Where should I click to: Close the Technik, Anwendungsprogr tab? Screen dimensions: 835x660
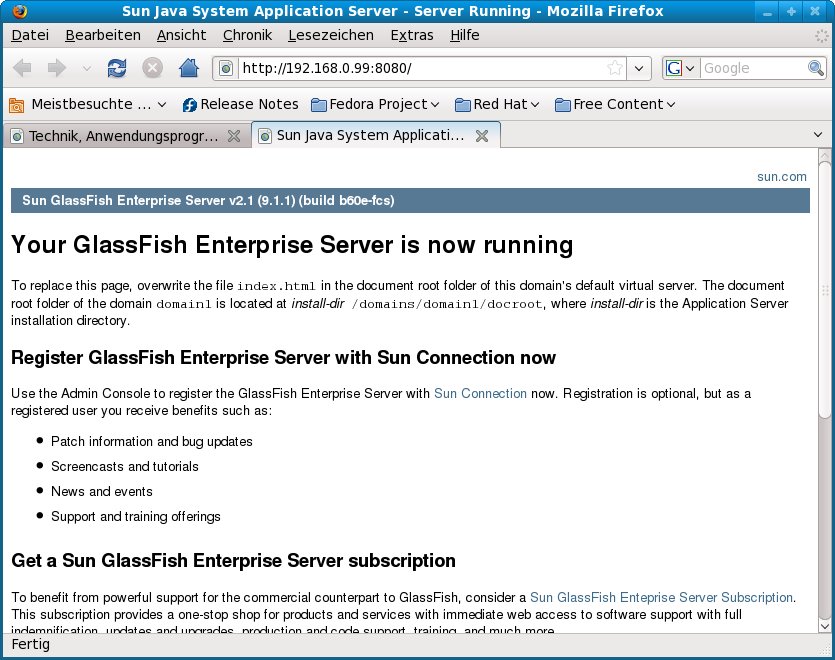pyautogui.click(x=234, y=135)
